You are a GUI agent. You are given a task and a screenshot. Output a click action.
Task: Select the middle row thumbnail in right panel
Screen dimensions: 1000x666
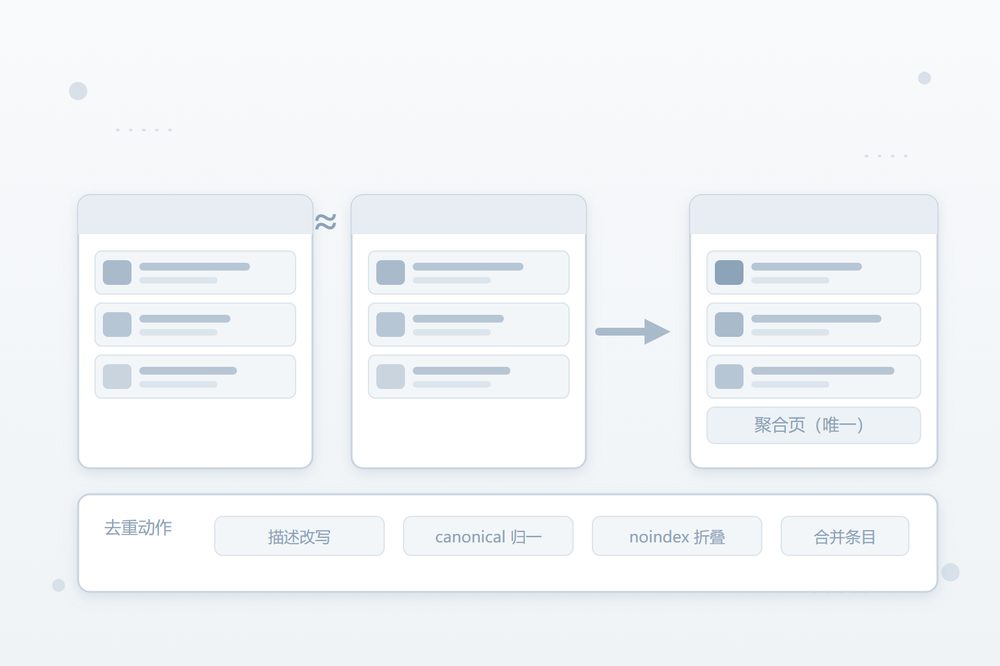[729, 325]
